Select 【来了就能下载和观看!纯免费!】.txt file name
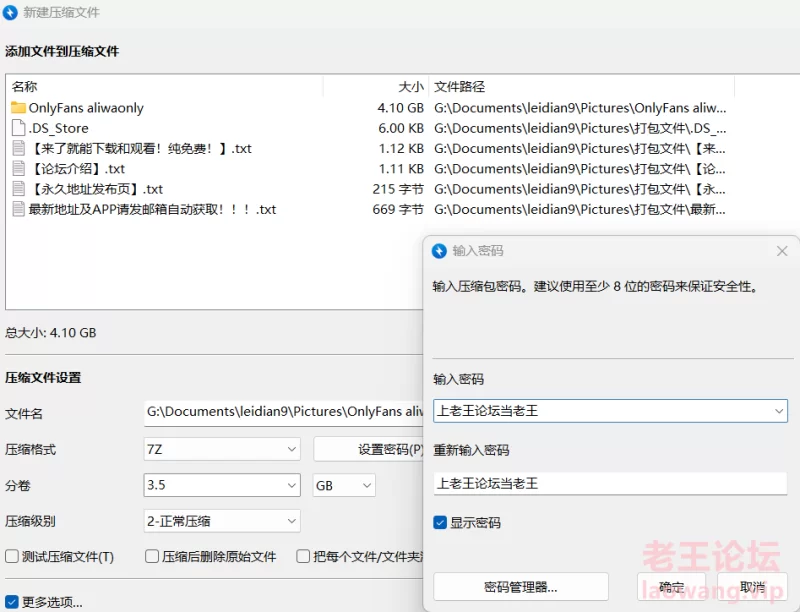Screen dimensions: 800x612 pyautogui.click(x=140, y=148)
